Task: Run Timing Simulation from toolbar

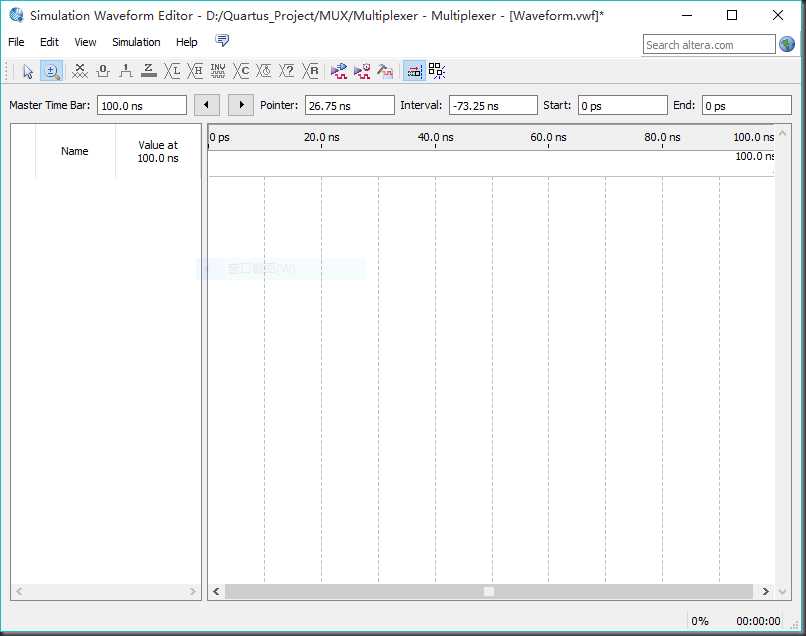Action: [362, 71]
